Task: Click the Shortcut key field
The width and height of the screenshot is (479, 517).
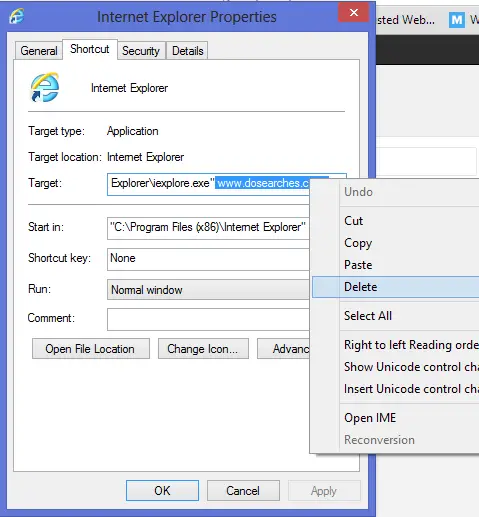Action: point(208,259)
